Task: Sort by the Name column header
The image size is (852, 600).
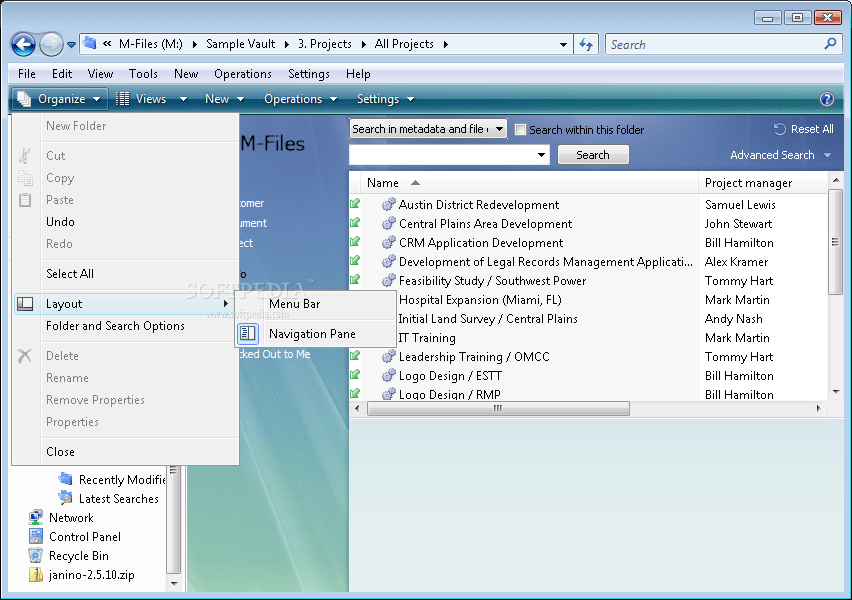Action: [383, 183]
